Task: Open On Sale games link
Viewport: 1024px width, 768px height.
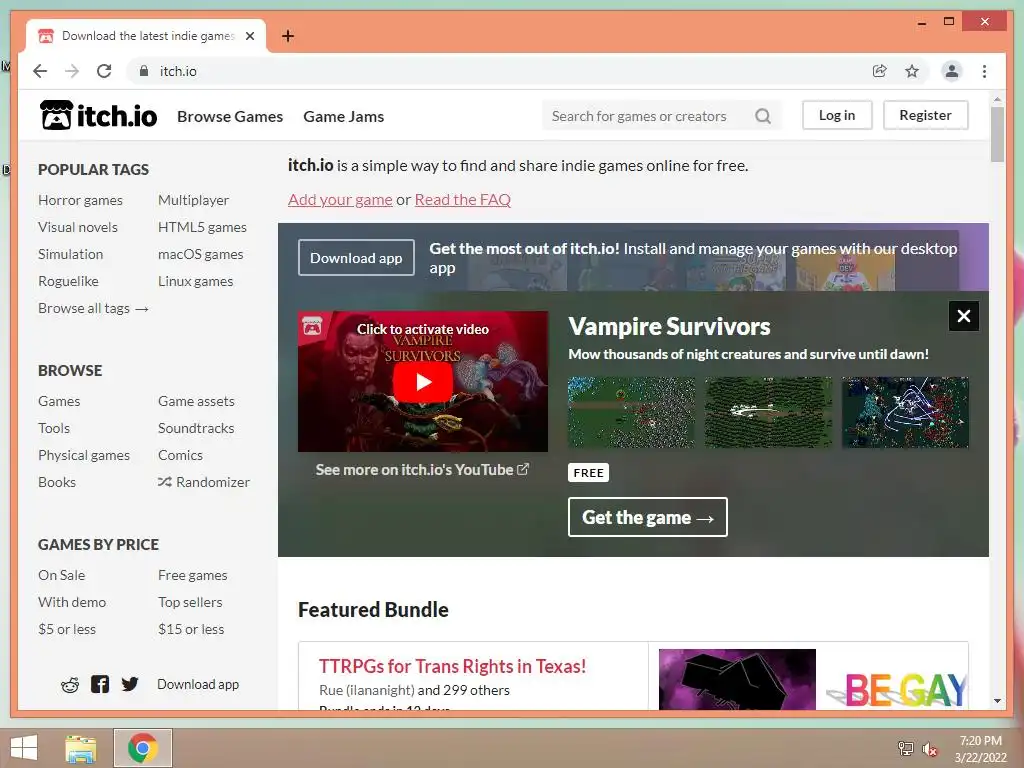Action: (x=61, y=575)
